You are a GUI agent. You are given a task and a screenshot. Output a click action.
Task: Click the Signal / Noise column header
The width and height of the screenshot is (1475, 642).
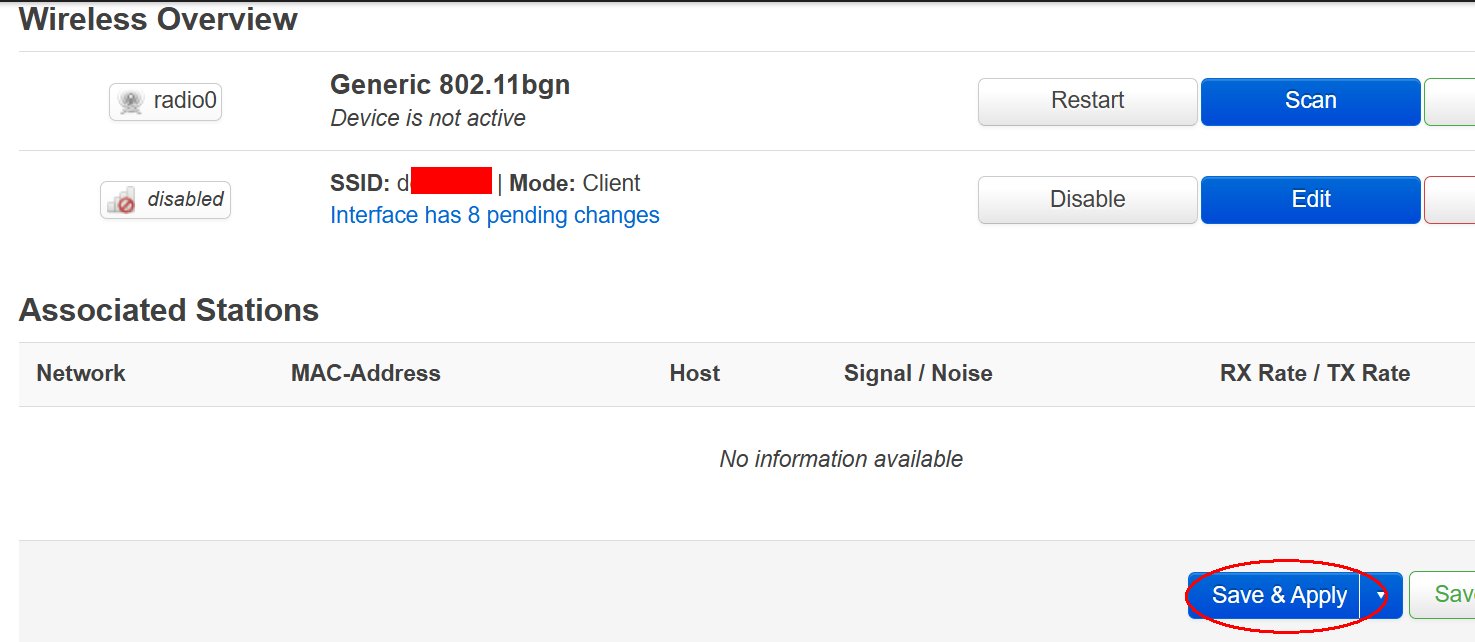pyautogui.click(x=918, y=374)
